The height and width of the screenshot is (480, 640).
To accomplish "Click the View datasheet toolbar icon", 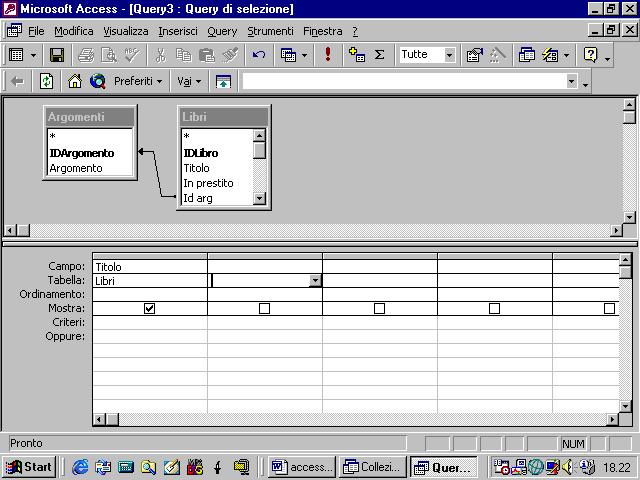I will pyautogui.click(x=16, y=55).
